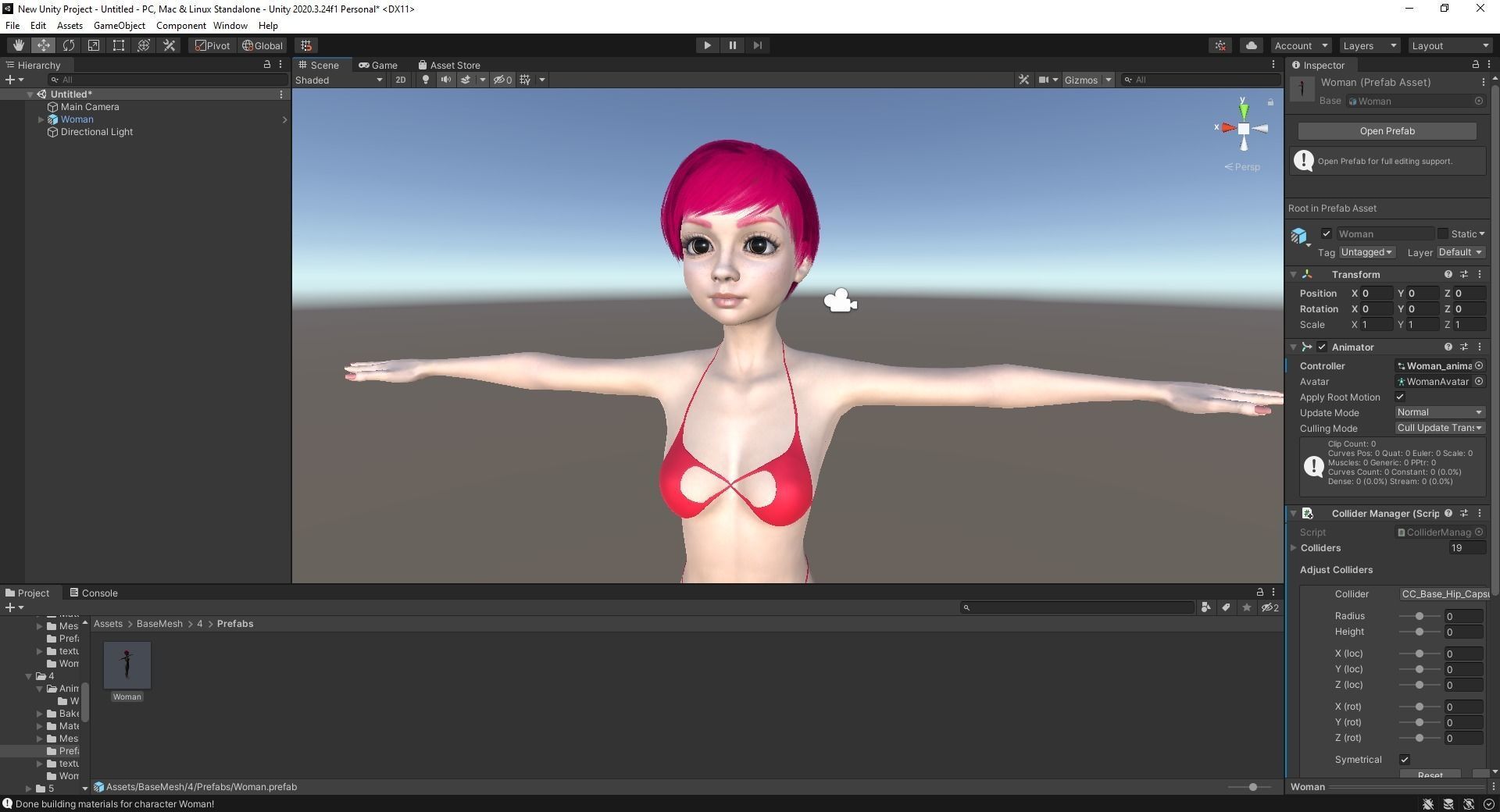Open the Layers dropdown
This screenshot has height=812, width=1500.
click(x=1369, y=45)
